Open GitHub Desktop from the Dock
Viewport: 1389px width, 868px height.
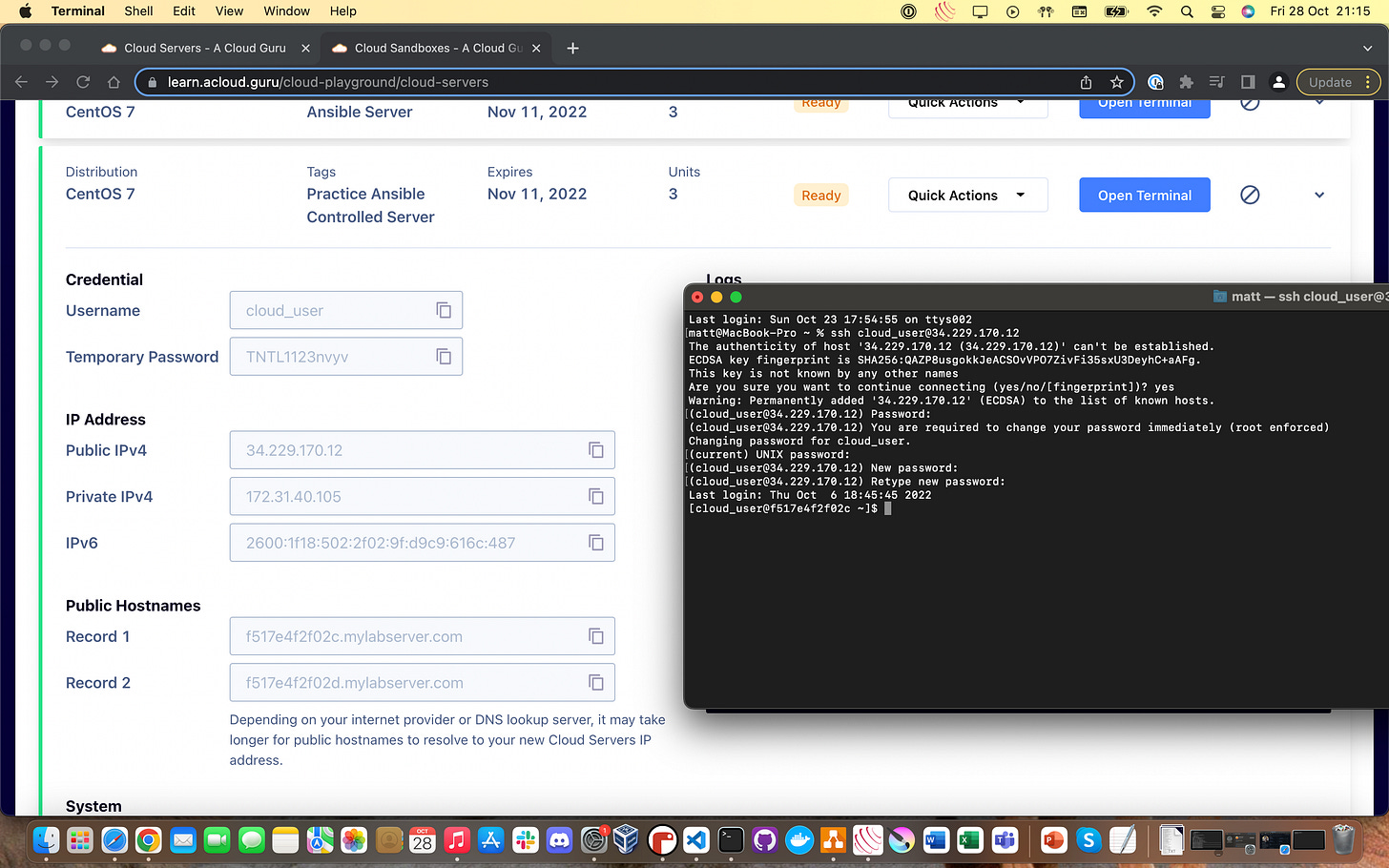tap(765, 839)
